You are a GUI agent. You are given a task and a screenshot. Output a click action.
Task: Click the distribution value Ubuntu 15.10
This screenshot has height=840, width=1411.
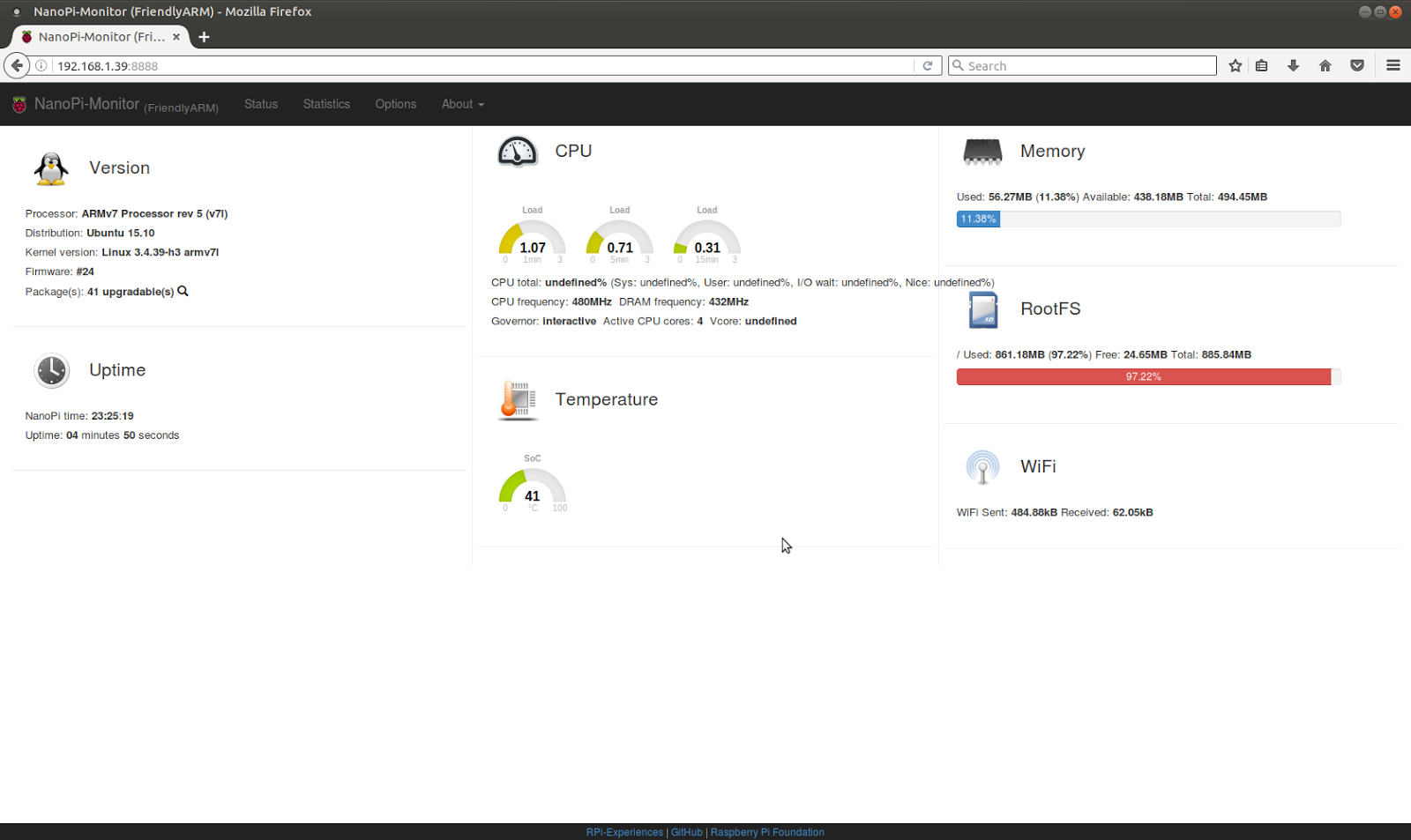pos(121,234)
